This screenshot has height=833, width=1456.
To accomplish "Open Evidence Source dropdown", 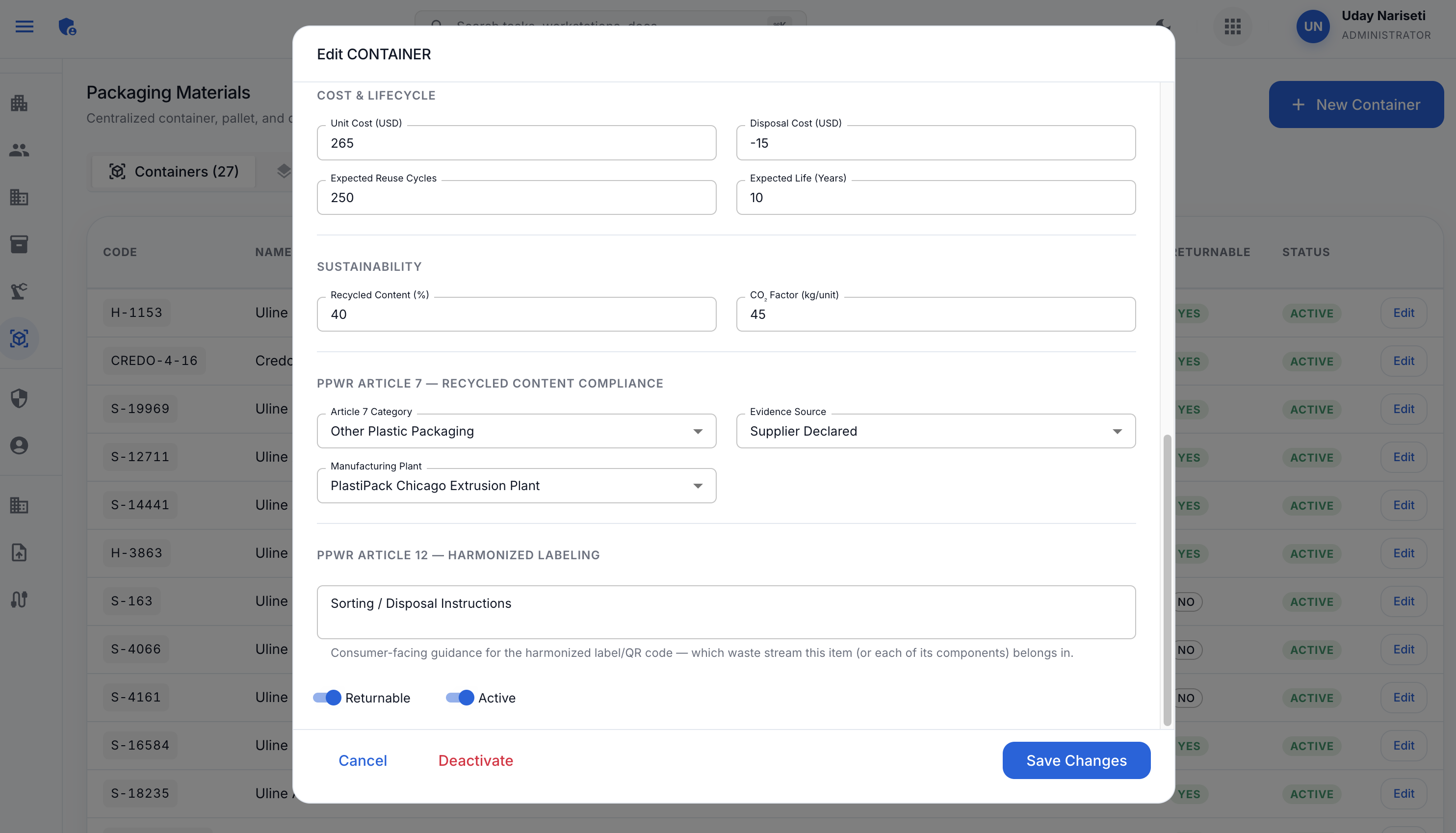I will point(936,431).
